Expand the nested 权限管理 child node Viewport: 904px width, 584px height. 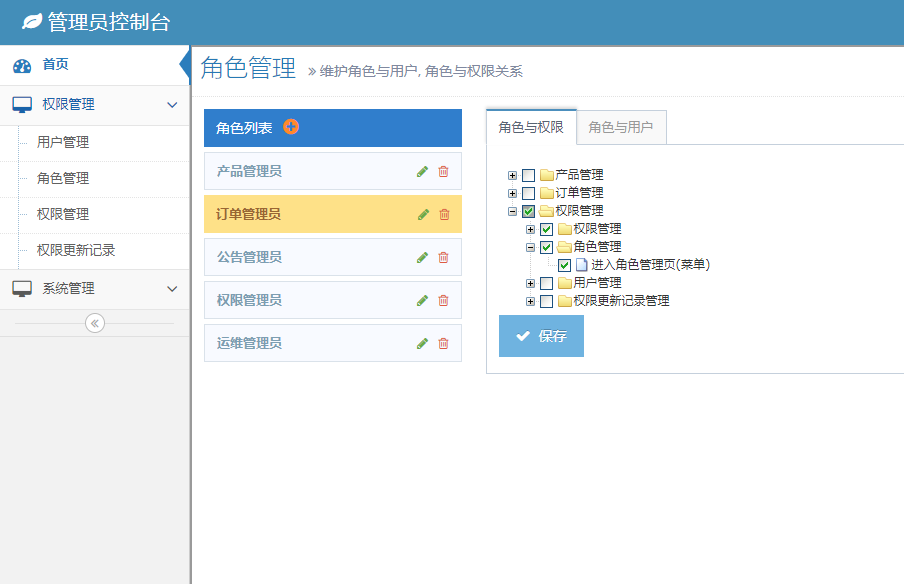point(530,229)
